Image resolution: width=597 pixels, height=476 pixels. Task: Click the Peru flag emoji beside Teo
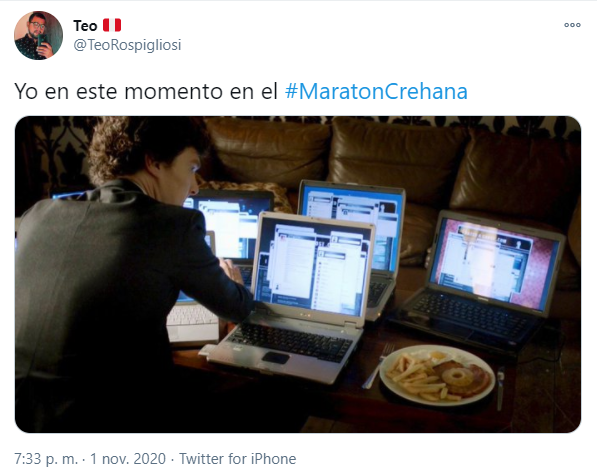pyautogui.click(x=112, y=26)
